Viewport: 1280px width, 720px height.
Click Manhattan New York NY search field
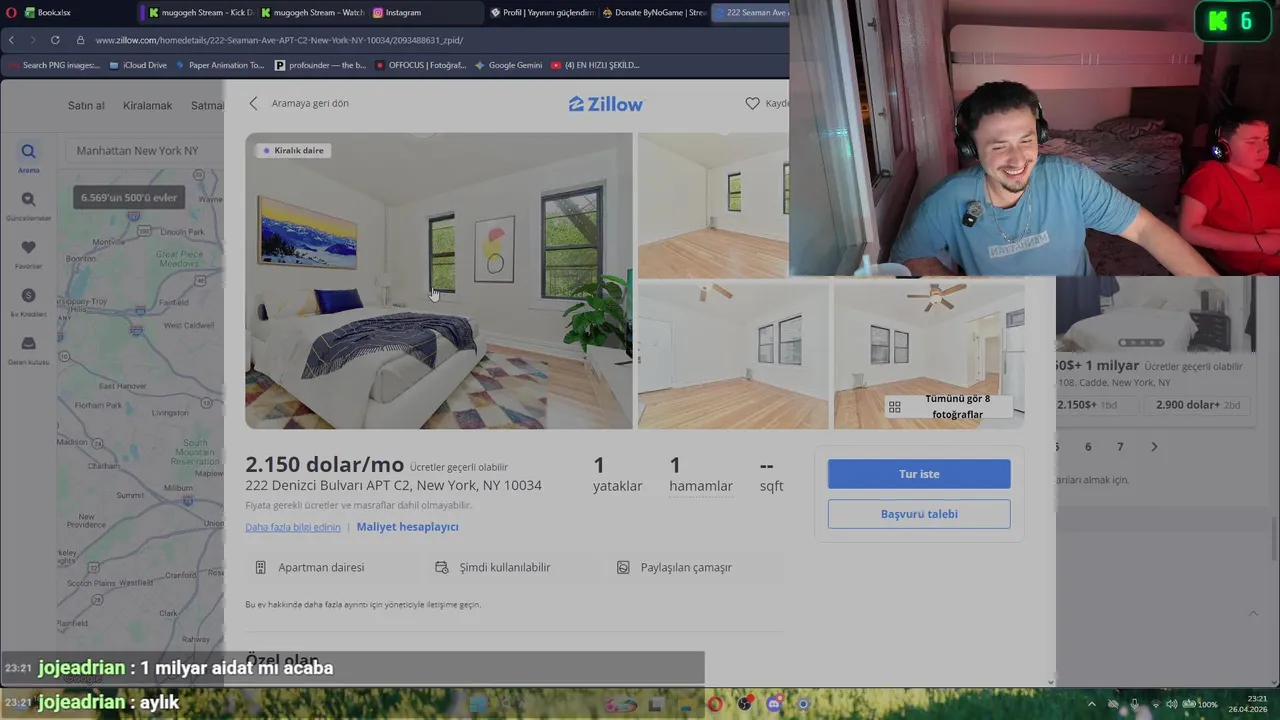145,151
